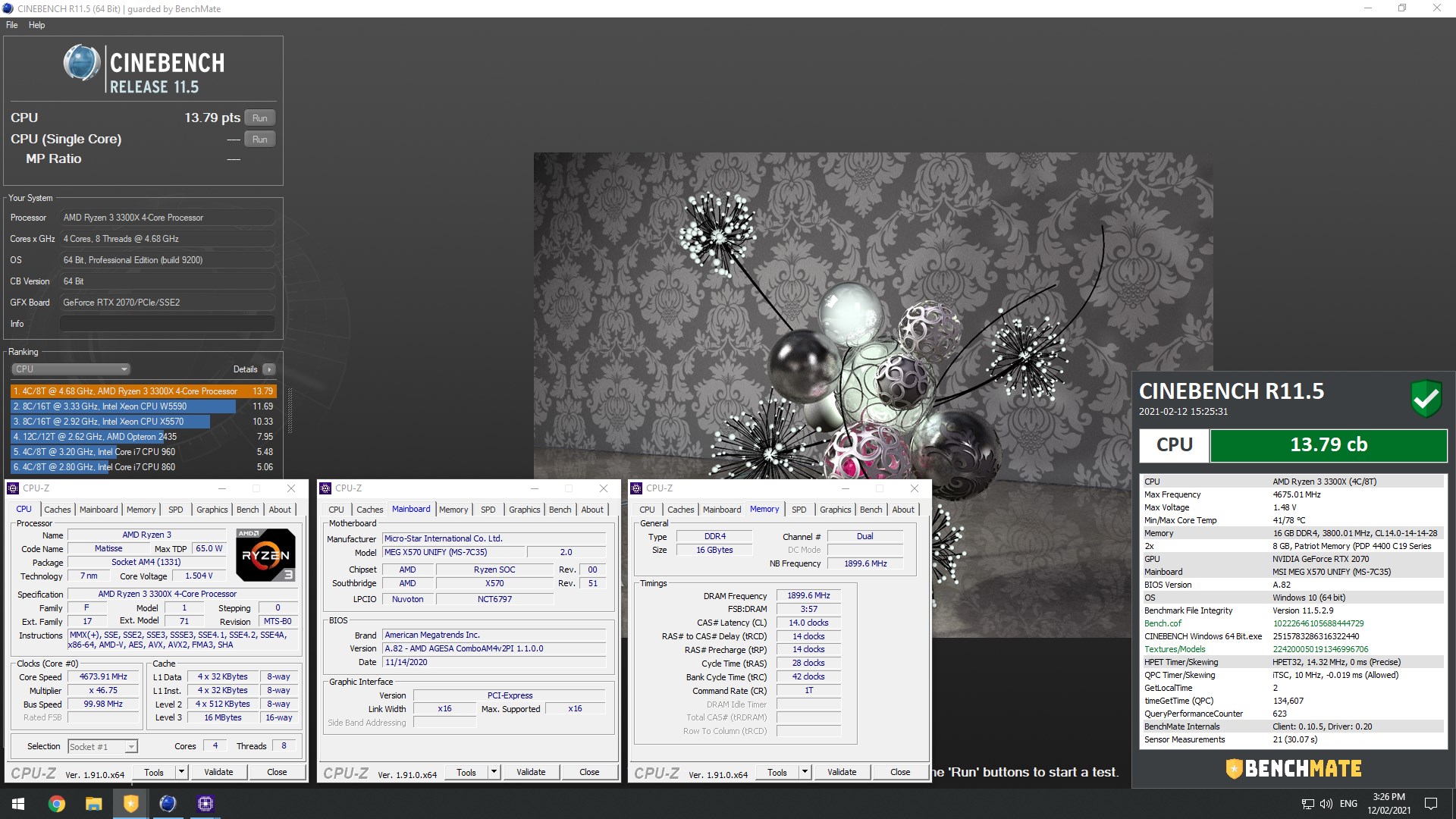Open the notification center icon

click(1431, 804)
